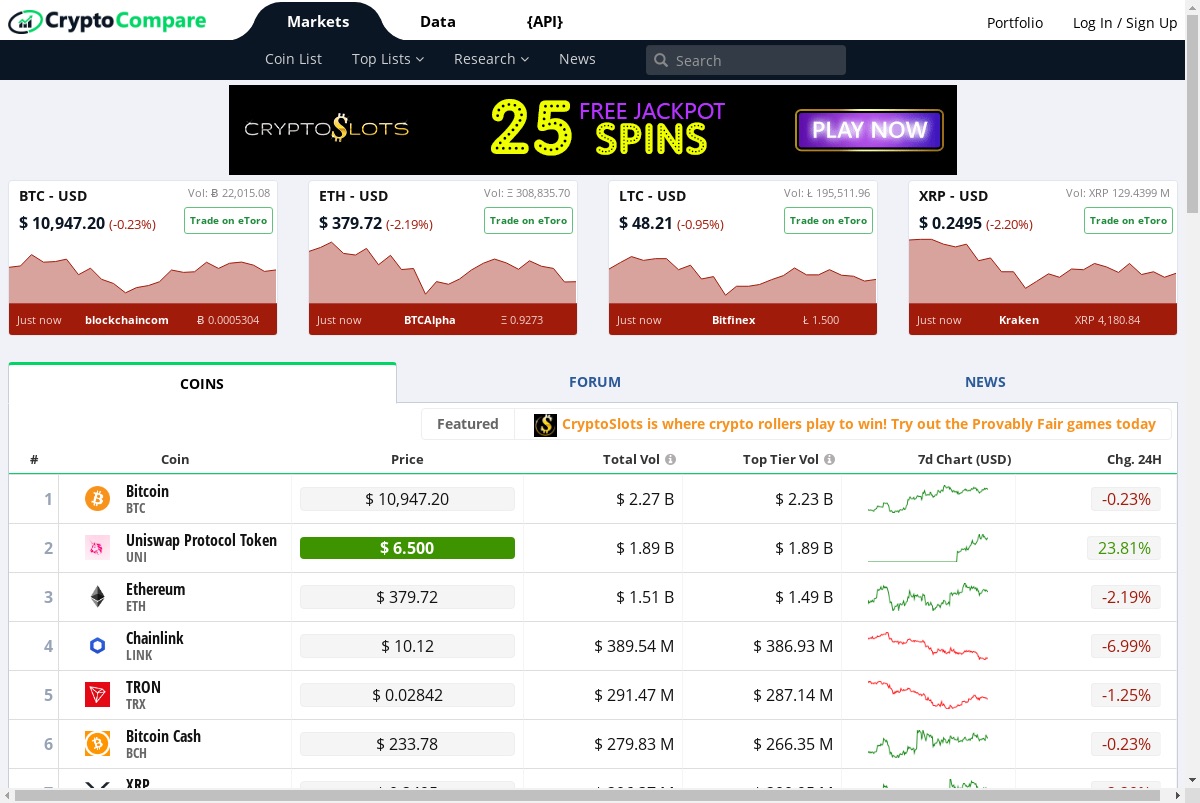Screen dimensions: 1200x803
Task: Open the Markets tab
Action: tap(318, 21)
